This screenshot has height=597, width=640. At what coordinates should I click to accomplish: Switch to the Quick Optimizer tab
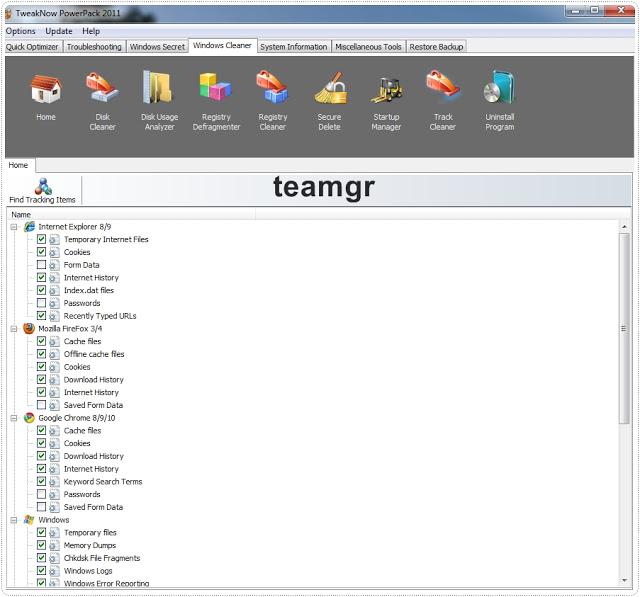pyautogui.click(x=32, y=47)
